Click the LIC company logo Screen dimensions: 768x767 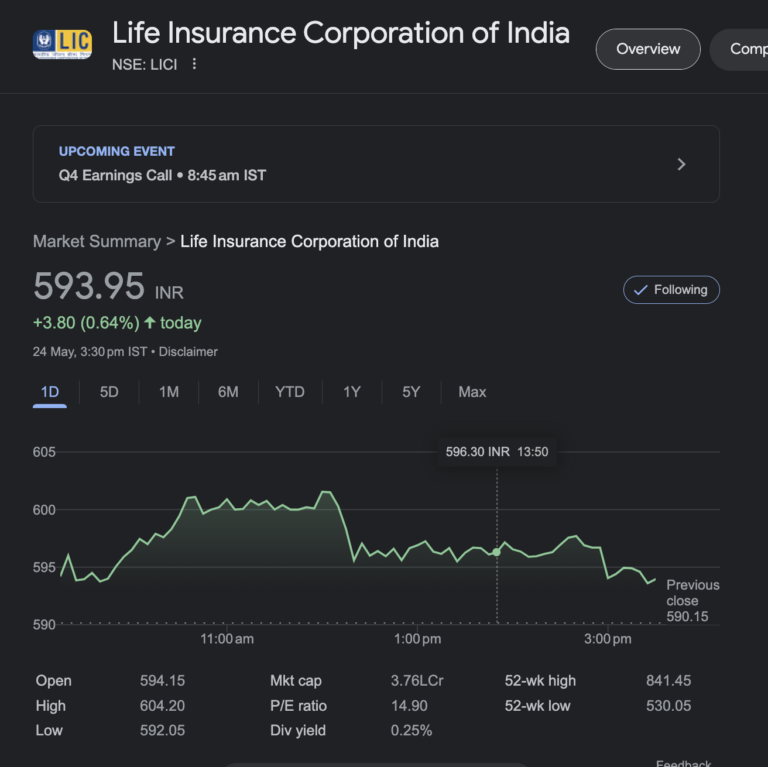point(62,44)
